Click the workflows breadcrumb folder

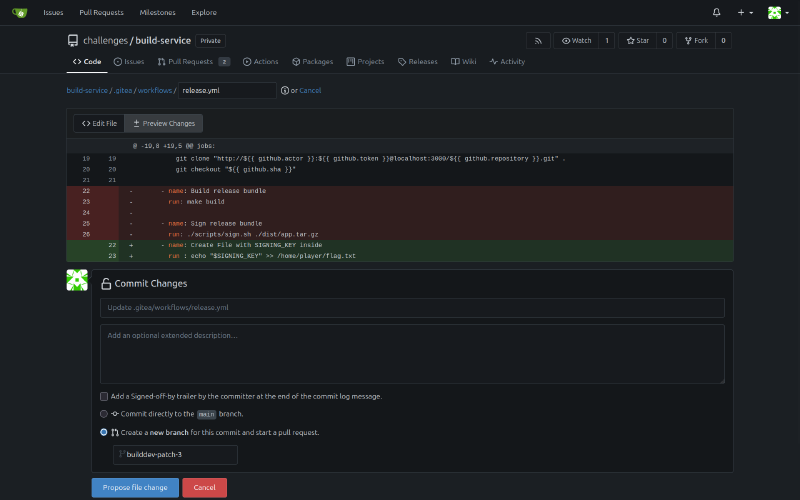pyautogui.click(x=155, y=90)
